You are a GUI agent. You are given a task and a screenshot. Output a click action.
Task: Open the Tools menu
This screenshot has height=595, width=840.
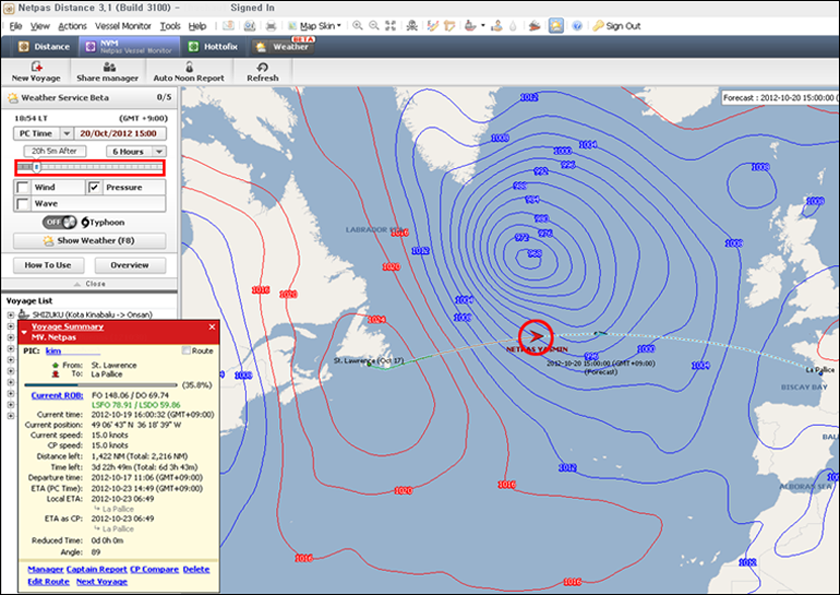[170, 26]
